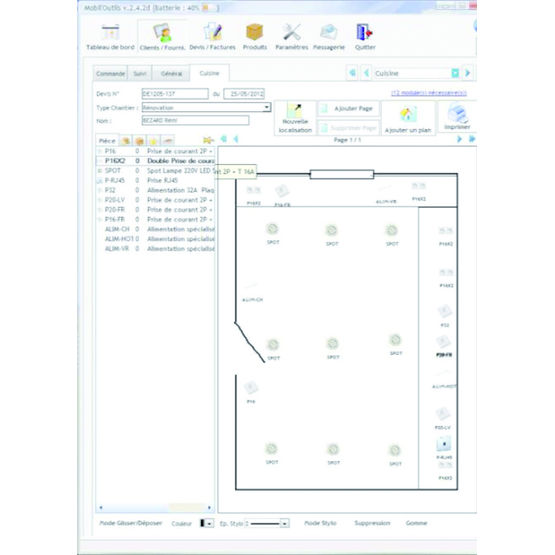Click Nouvelle localisation button
Viewport: 555px width, 555px height.
(295, 118)
